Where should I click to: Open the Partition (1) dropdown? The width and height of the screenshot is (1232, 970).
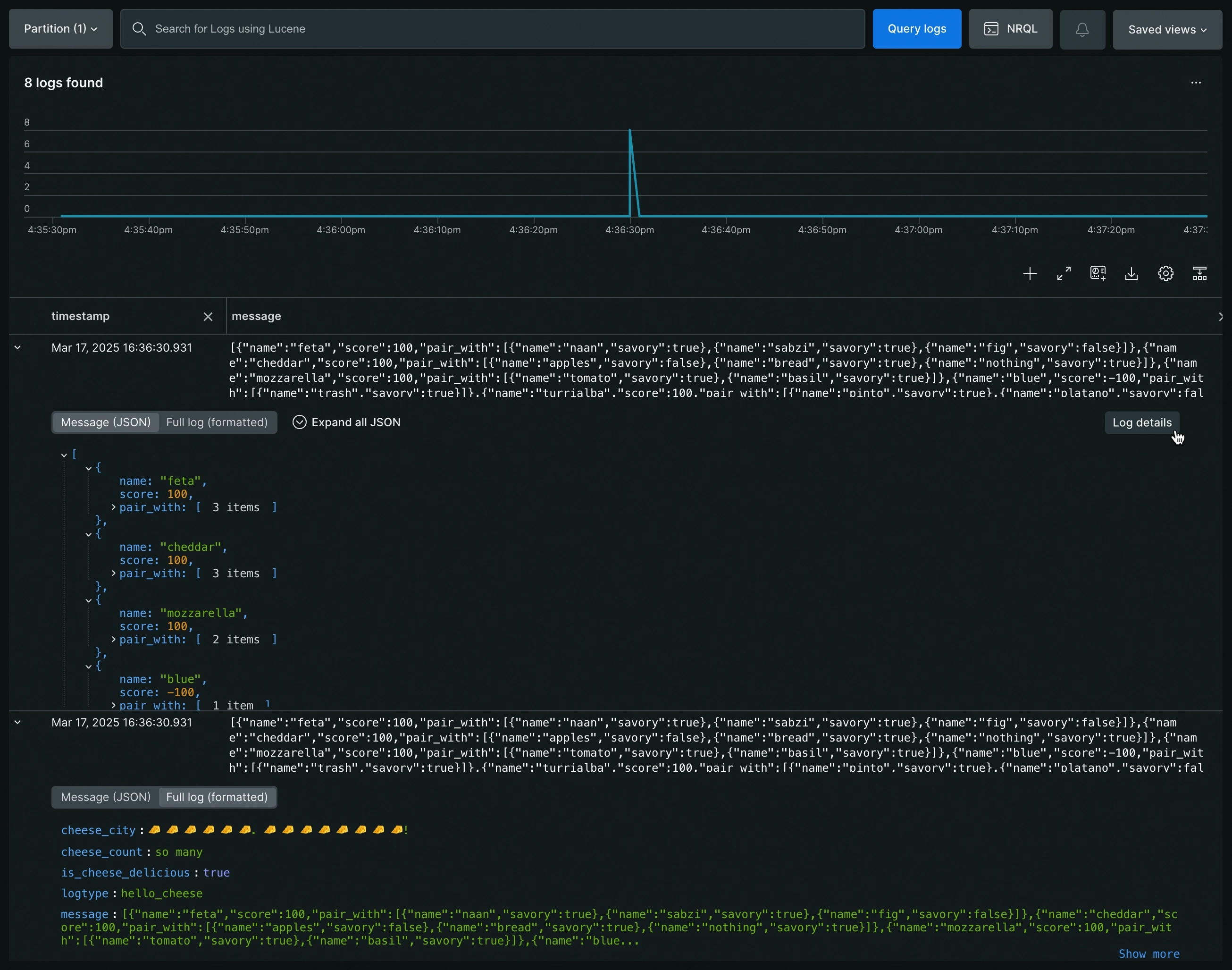click(61, 29)
